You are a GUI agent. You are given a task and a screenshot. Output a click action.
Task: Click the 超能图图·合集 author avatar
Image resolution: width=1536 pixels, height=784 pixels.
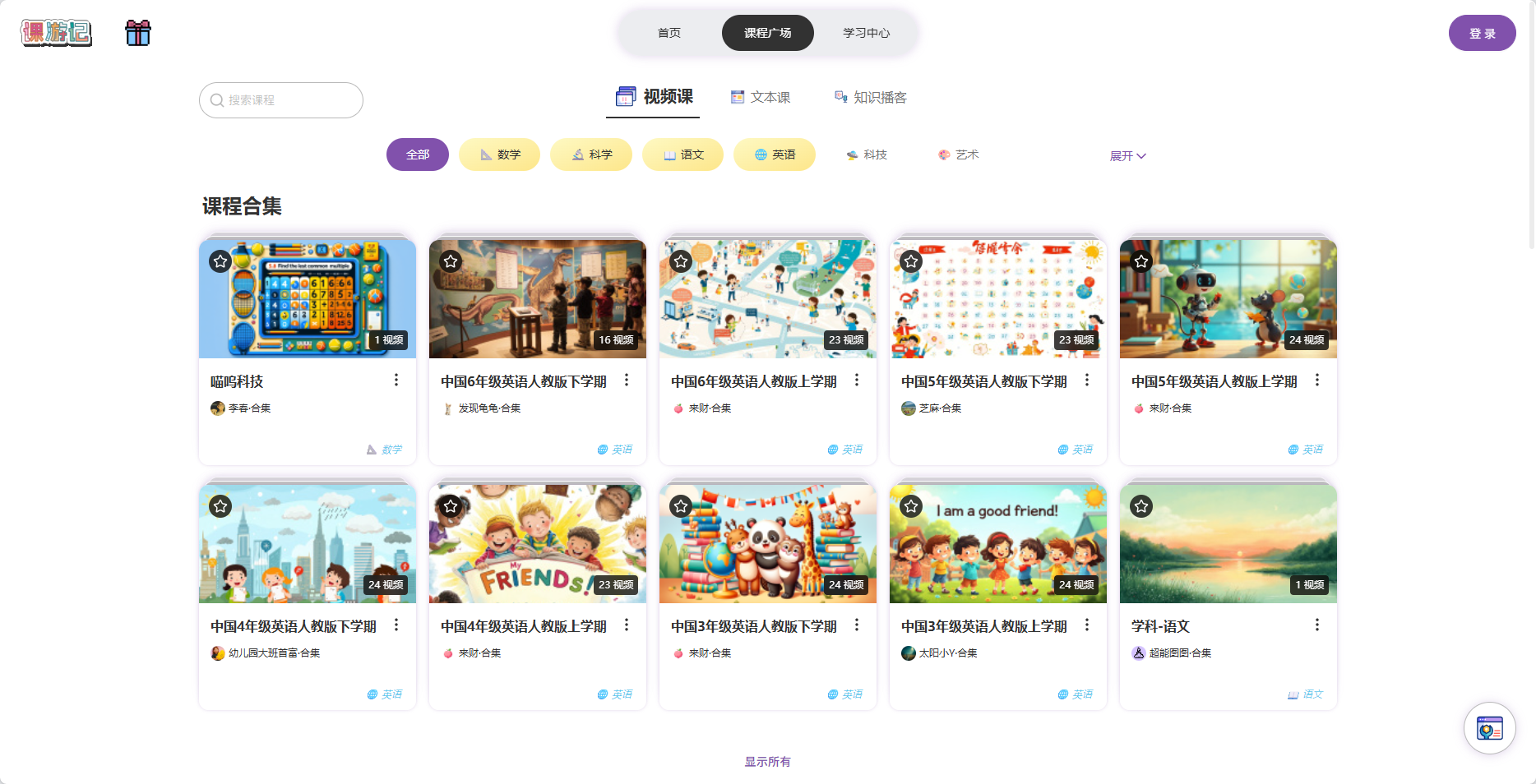(1139, 653)
